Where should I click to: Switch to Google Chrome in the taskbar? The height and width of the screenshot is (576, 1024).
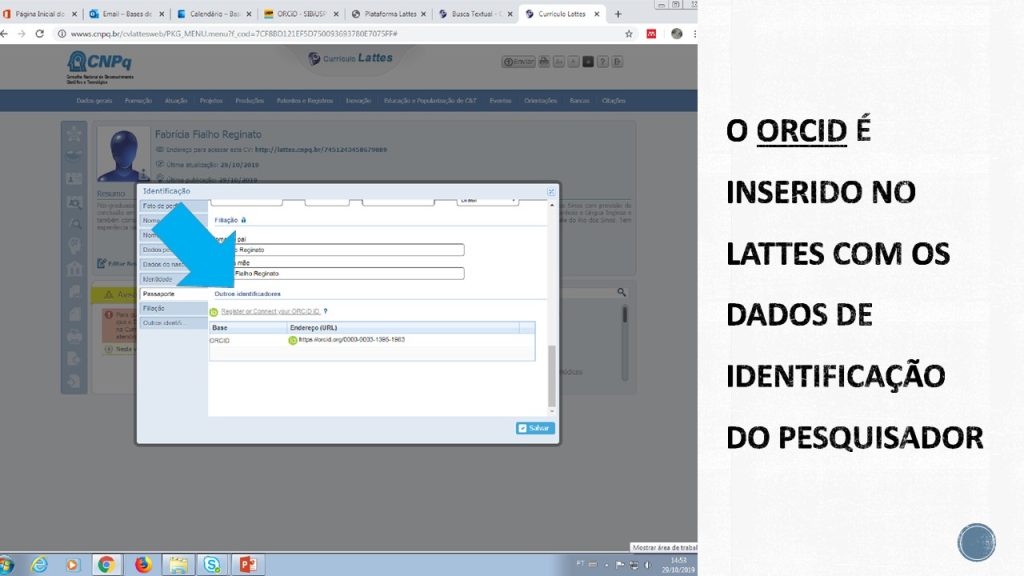click(106, 564)
